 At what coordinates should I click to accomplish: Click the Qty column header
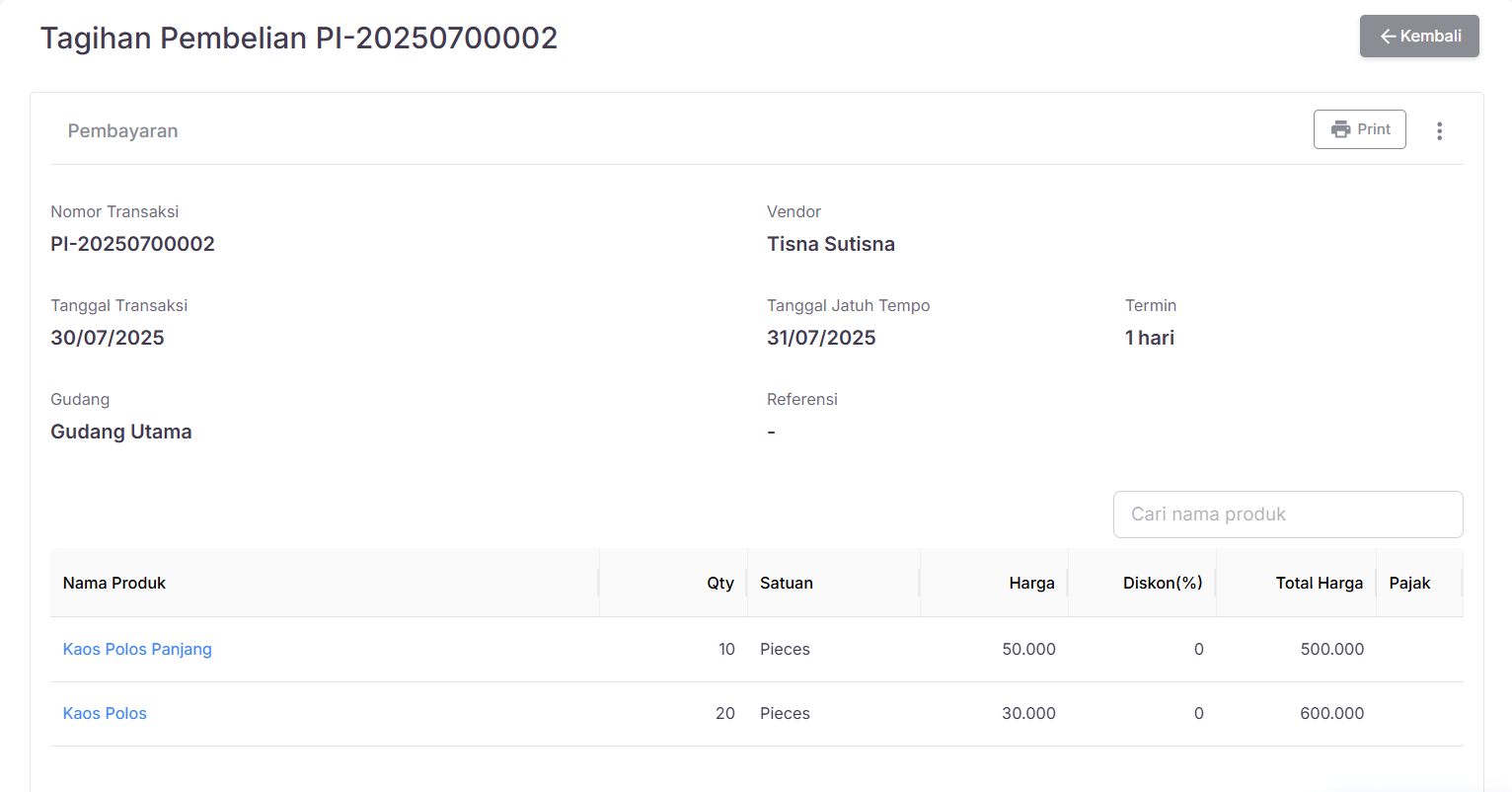719,583
